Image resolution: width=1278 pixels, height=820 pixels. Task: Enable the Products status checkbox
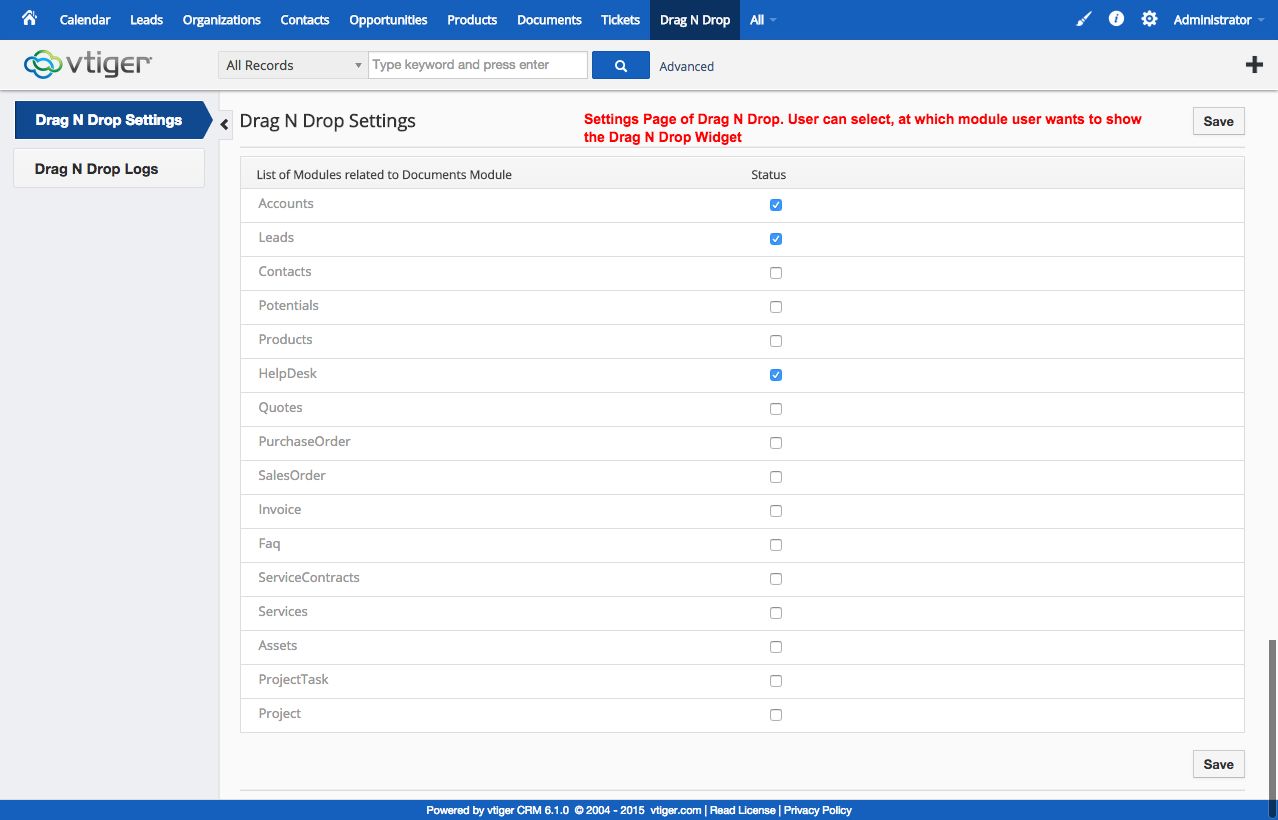pyautogui.click(x=776, y=341)
